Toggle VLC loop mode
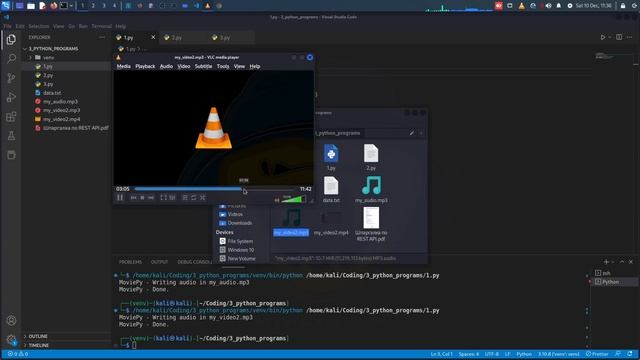Viewport: 640px width, 360px height. [x=194, y=198]
